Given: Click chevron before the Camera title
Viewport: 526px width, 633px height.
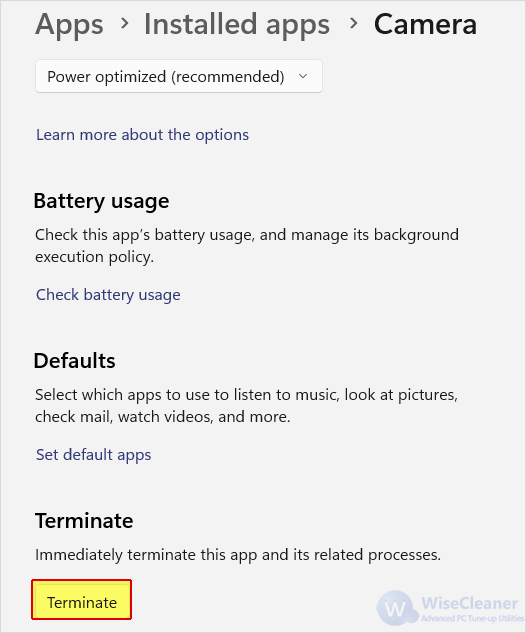Looking at the screenshot, I should tap(354, 24).
